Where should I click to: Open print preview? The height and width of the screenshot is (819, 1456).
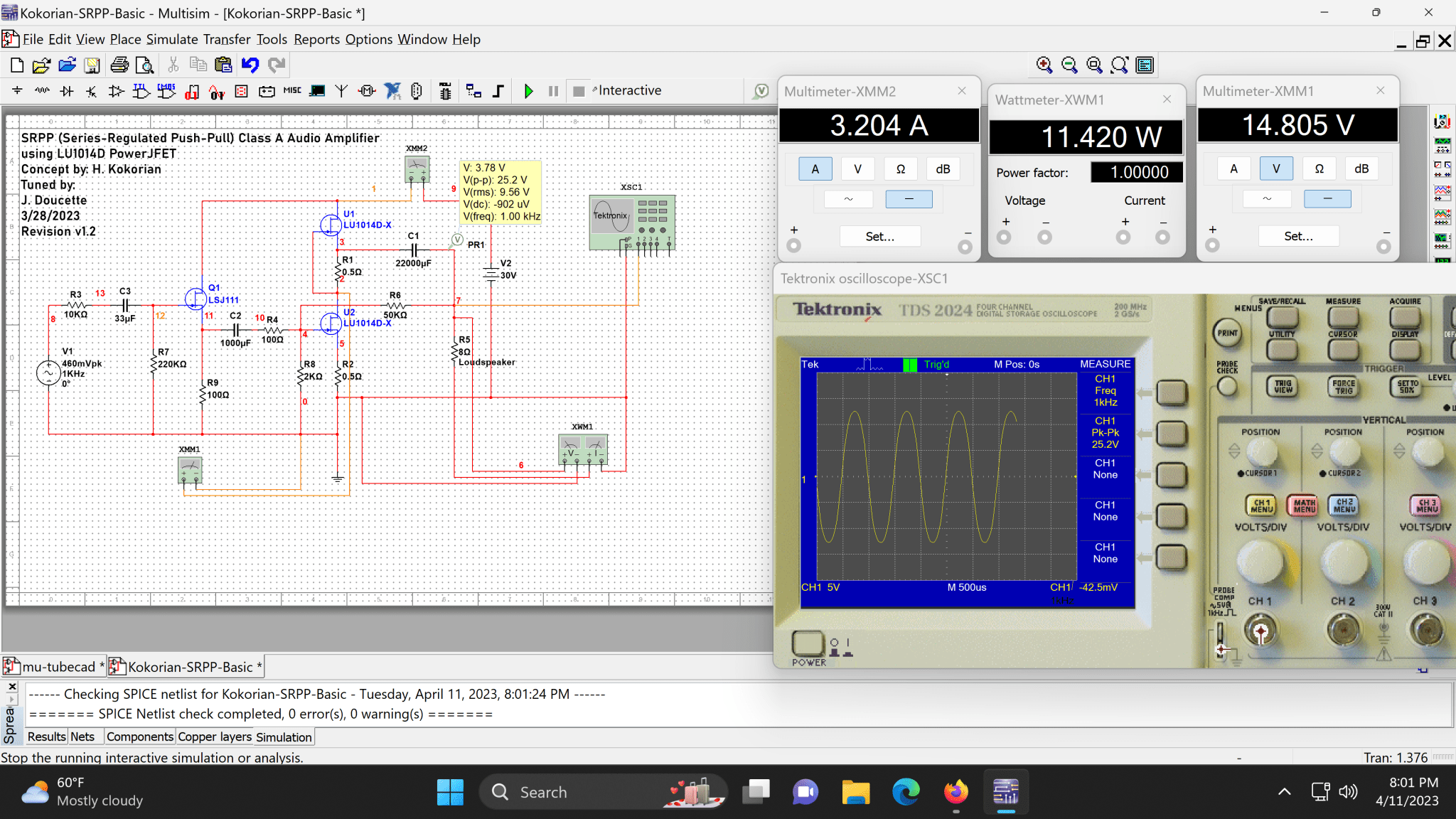click(144, 65)
